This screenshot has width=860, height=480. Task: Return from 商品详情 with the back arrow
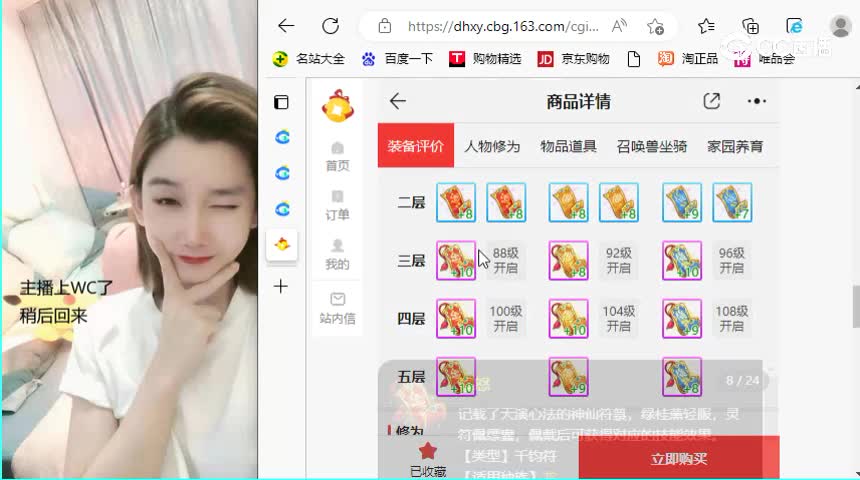pyautogui.click(x=398, y=101)
